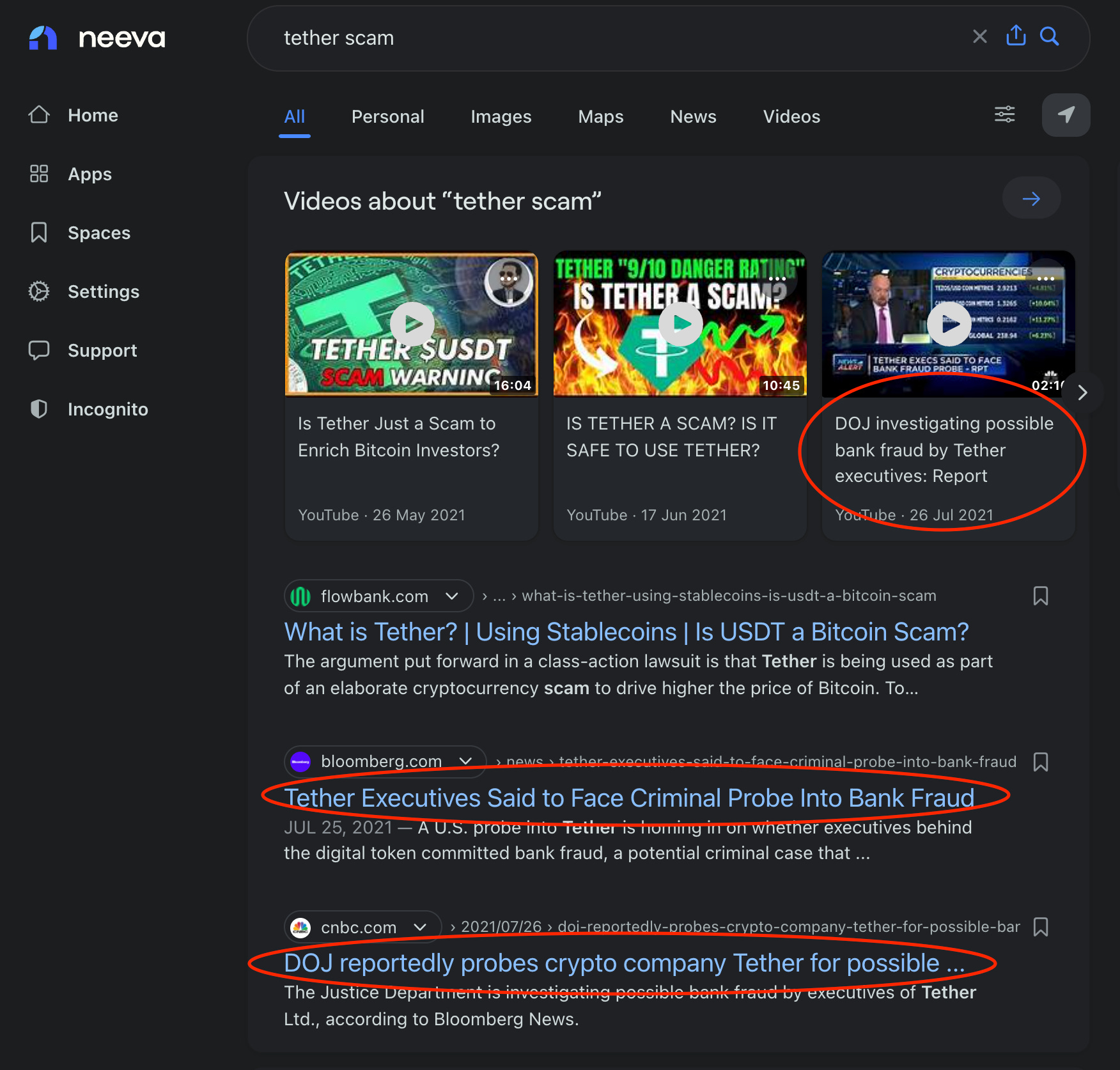Open options dots on 10:45 video thumbnail
The width and height of the screenshot is (1120, 1070).
[777, 279]
